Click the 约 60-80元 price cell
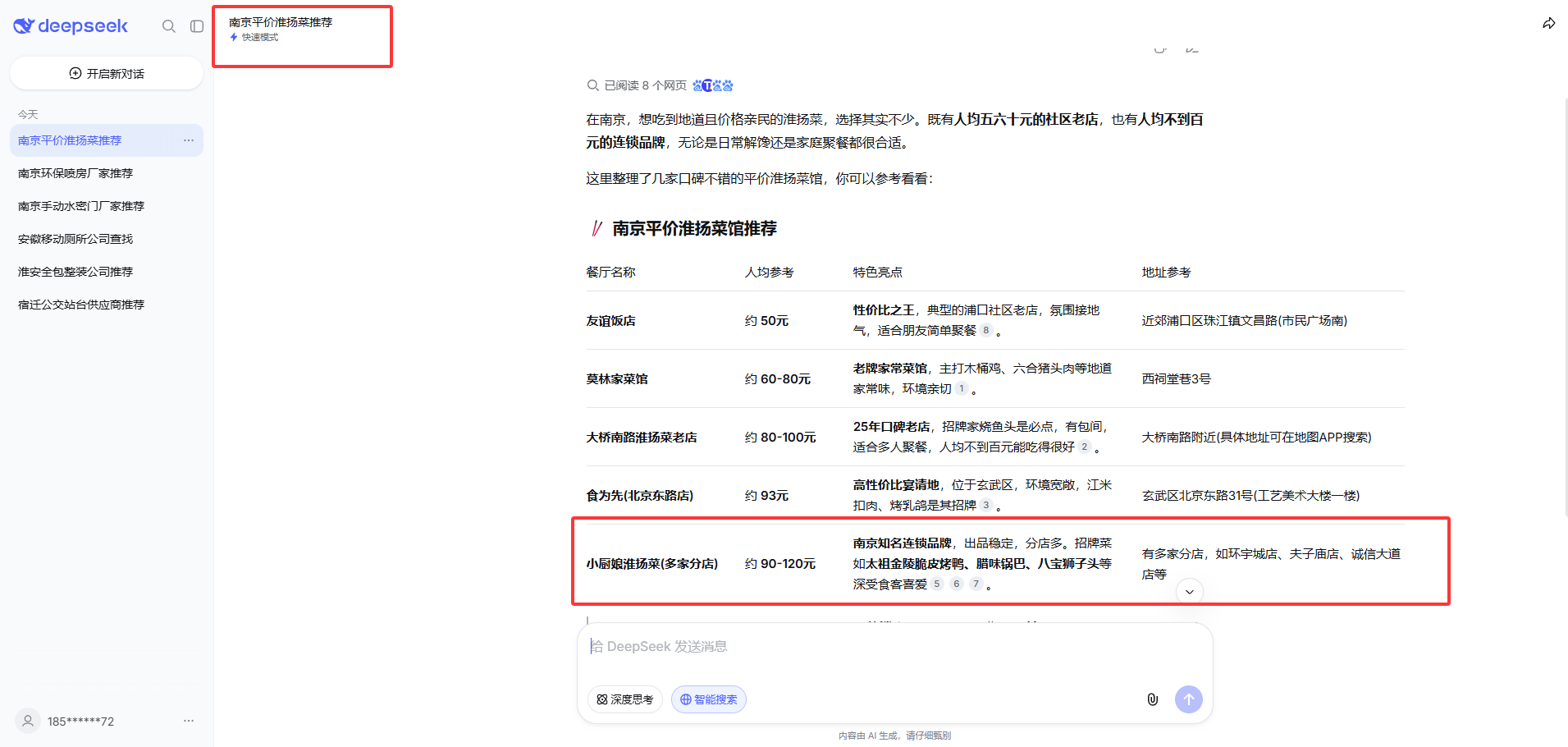Viewport: 1568px width, 747px height. click(777, 378)
